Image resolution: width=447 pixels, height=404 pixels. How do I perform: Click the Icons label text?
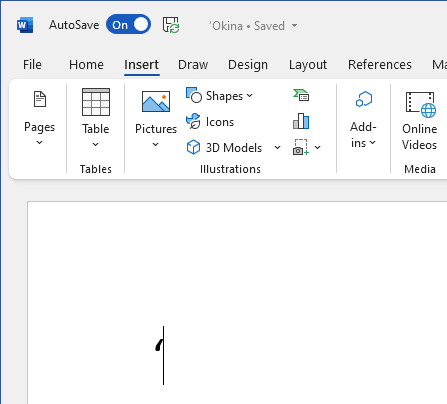coord(220,122)
